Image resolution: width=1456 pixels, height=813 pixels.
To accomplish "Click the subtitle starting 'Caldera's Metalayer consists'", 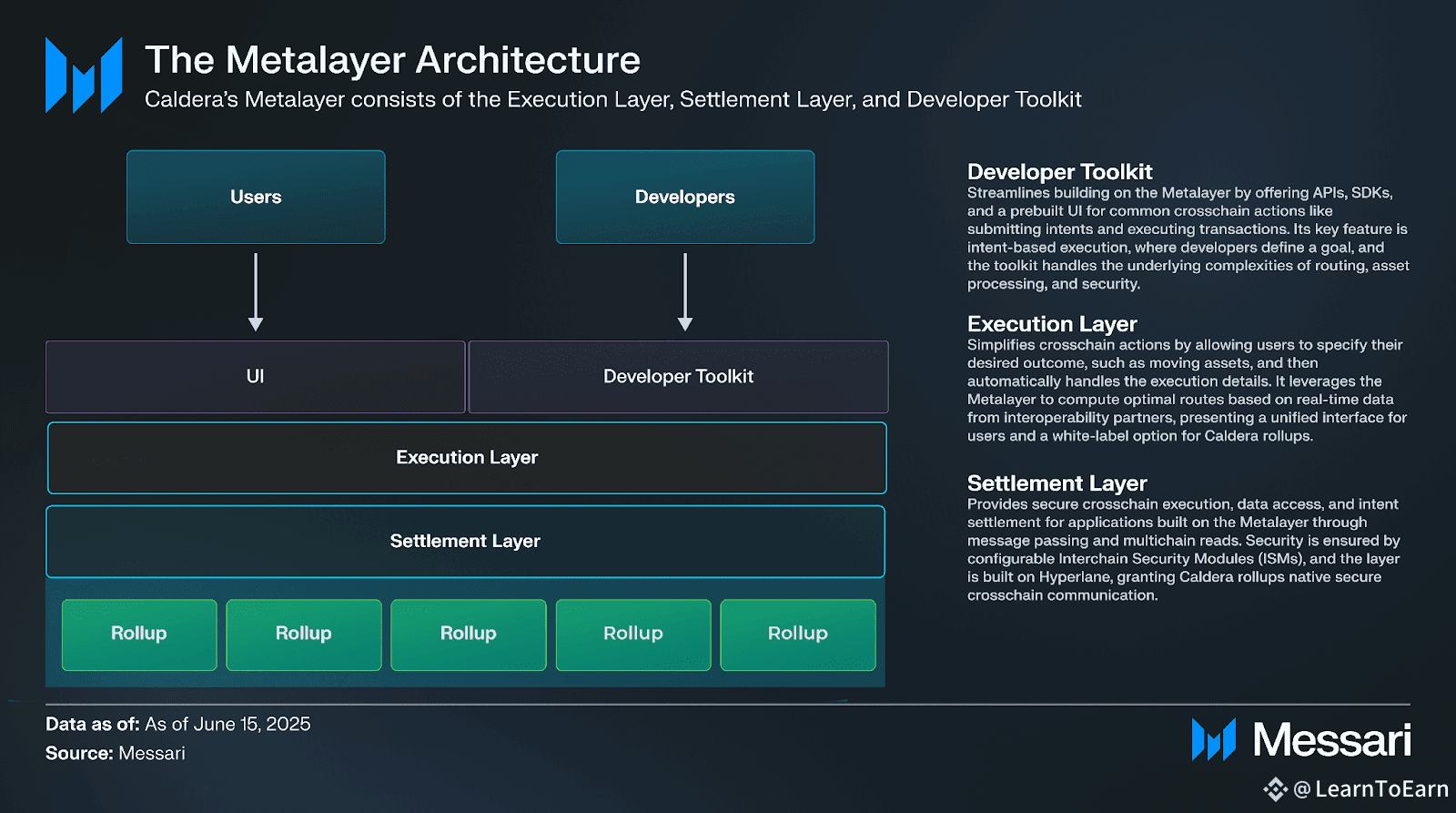I will 612,99.
